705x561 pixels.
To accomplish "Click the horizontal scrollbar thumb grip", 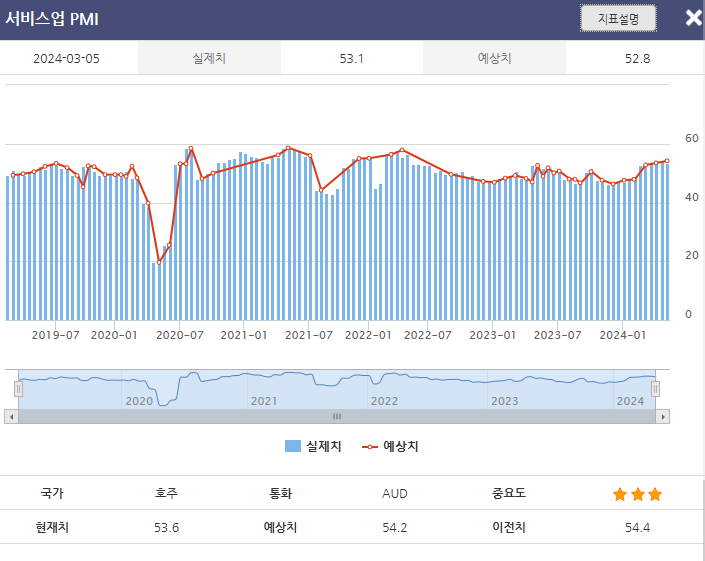I will [337, 417].
